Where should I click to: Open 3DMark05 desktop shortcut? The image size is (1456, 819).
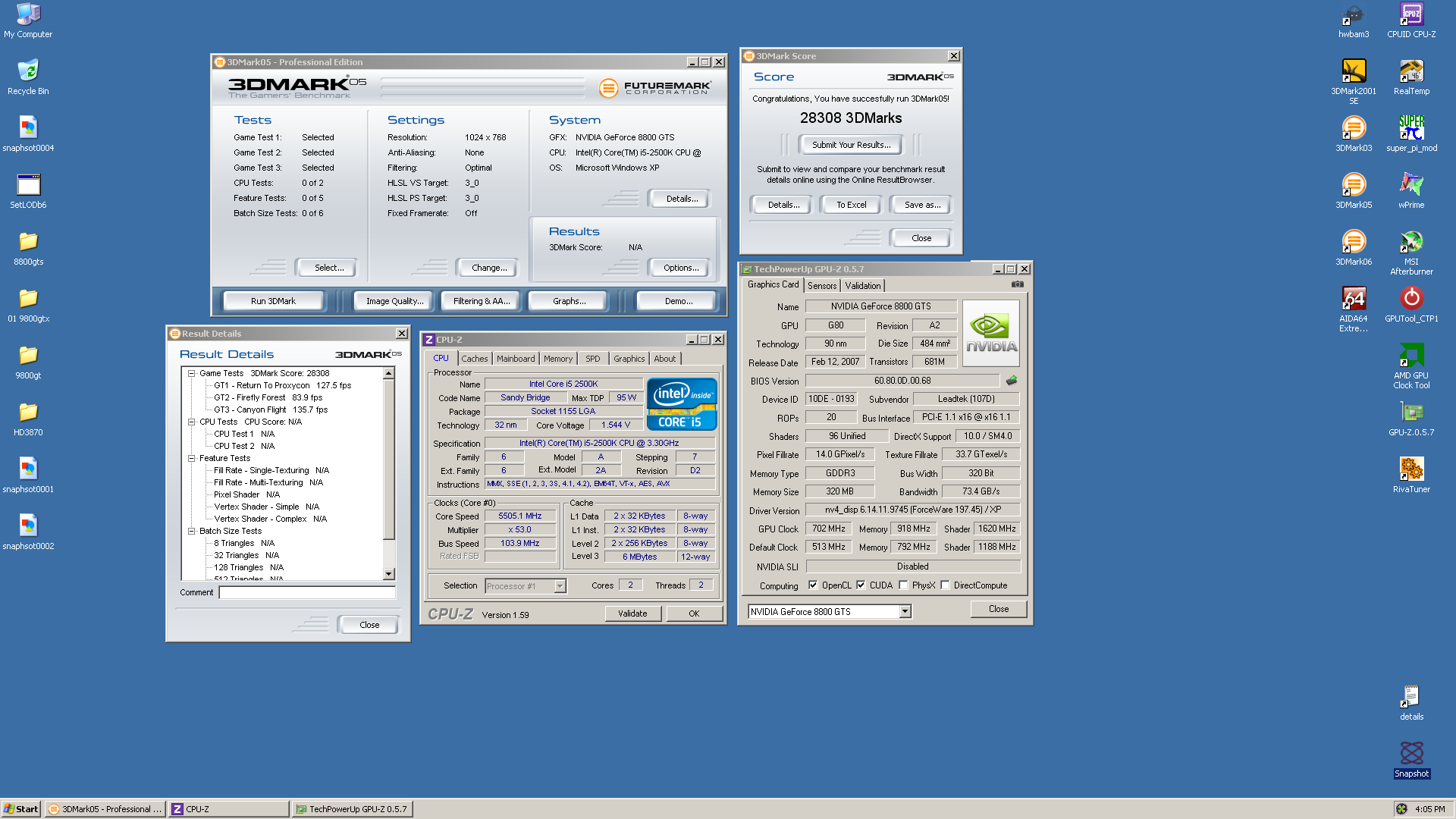coord(1354,191)
